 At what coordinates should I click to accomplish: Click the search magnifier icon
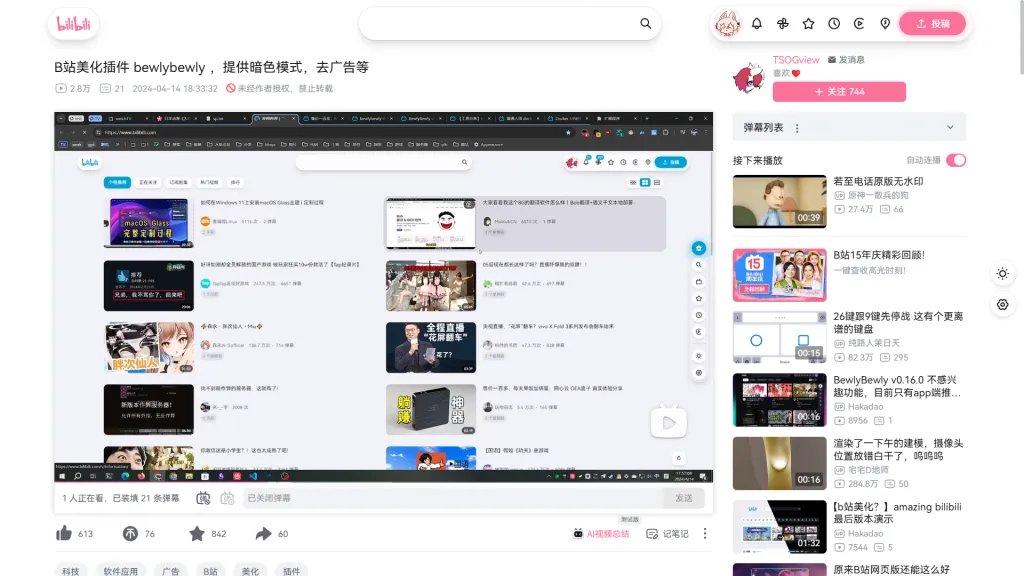click(x=645, y=24)
